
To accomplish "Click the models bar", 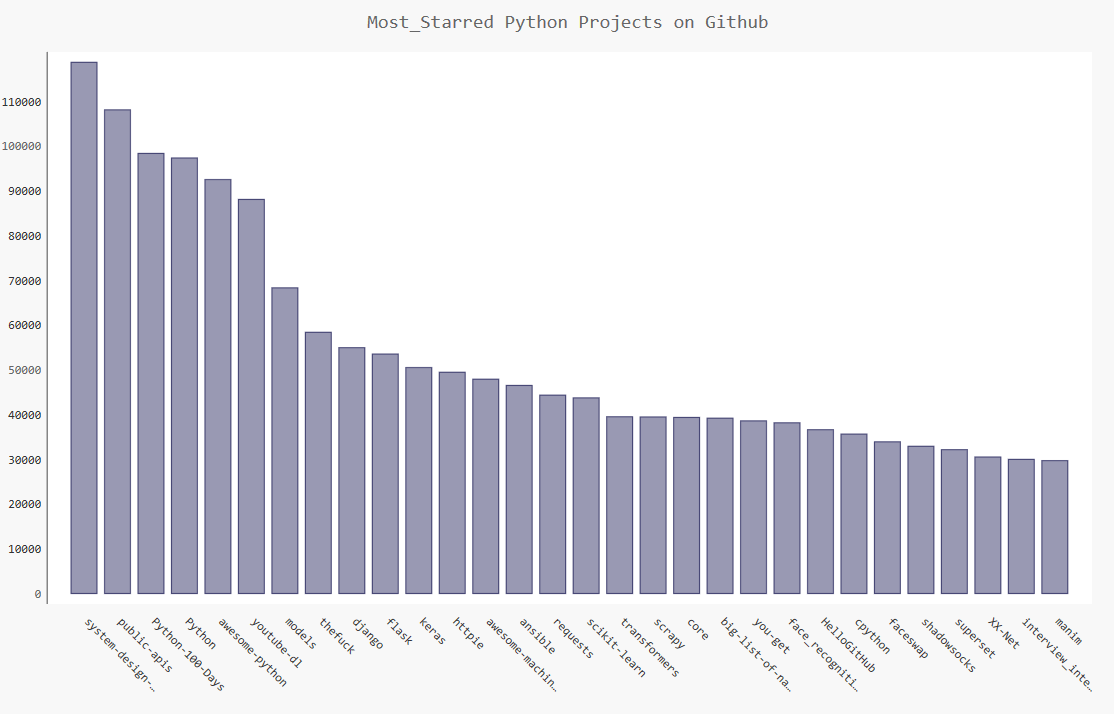I will [x=285, y=440].
